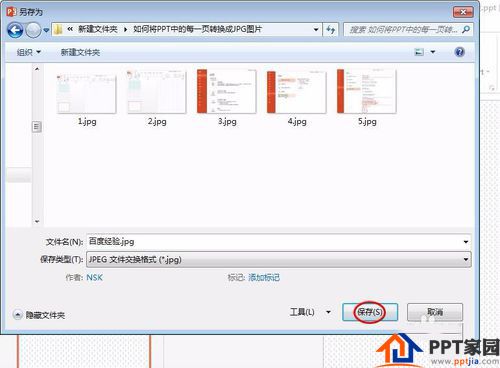Screen dimensions: 500x368
Task: Click the vertical scrollbar down arrow
Action: [37, 221]
